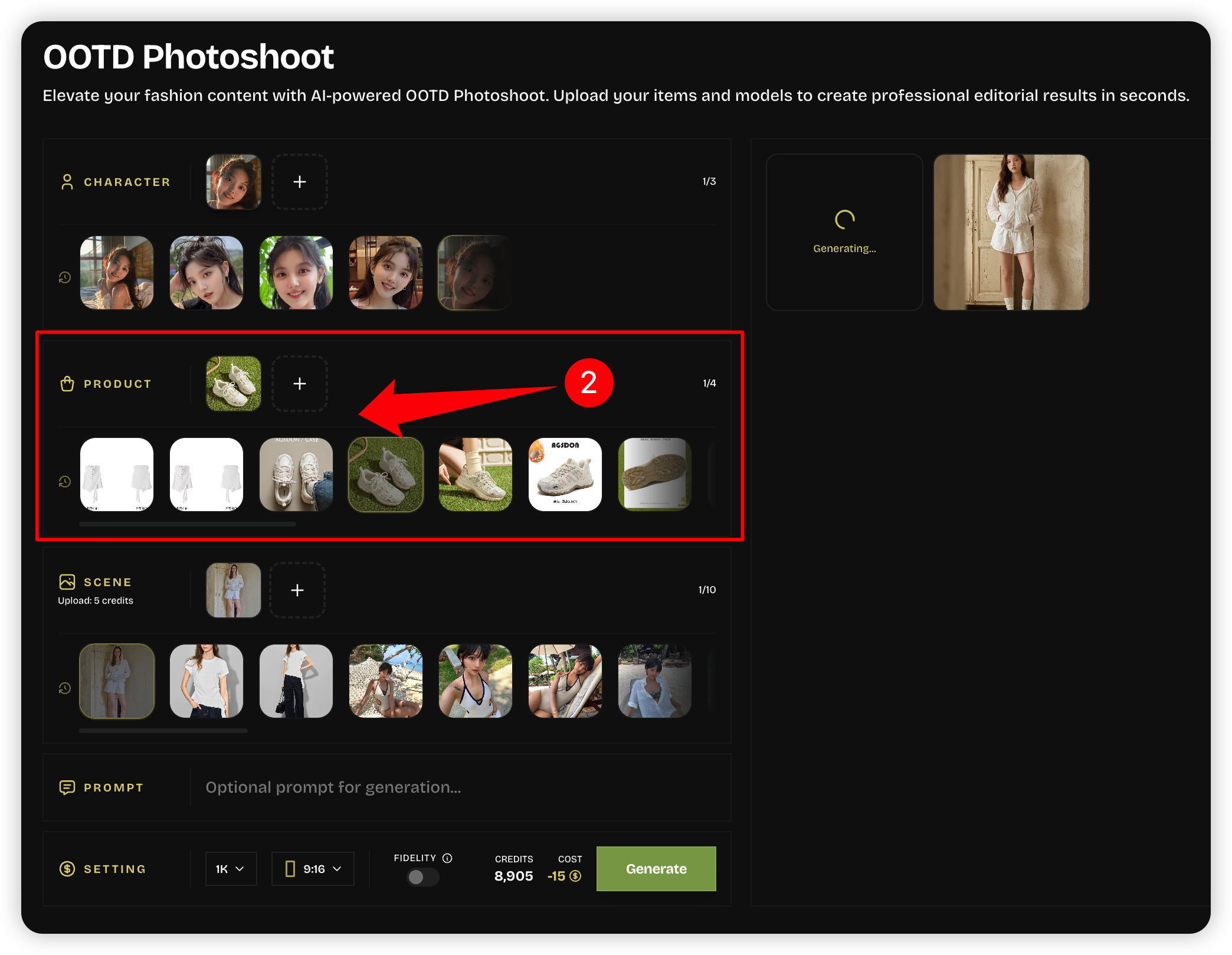Open the 1K resolution dropdown

pos(231,869)
